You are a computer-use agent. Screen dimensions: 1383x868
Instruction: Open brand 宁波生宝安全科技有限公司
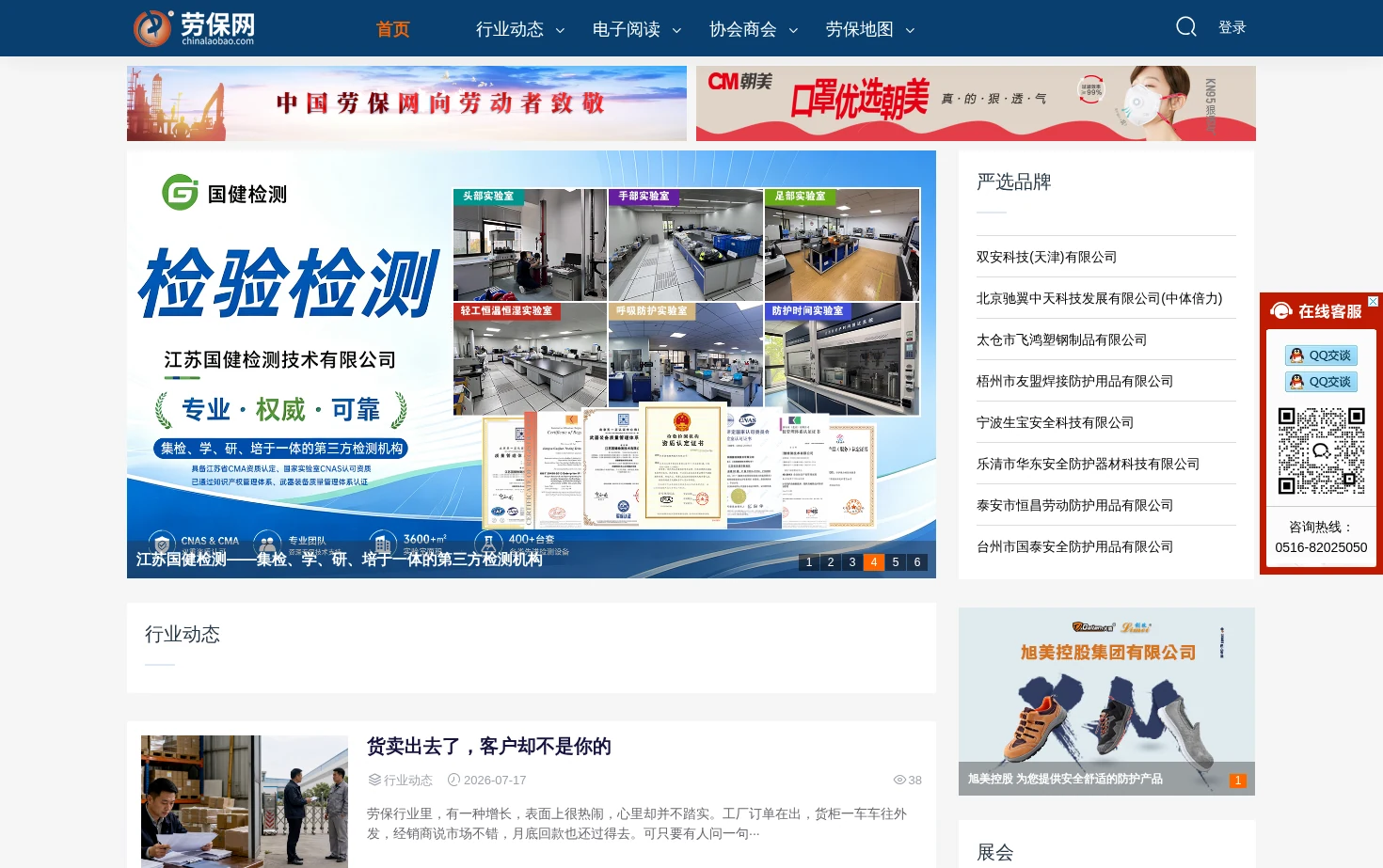pyautogui.click(x=1055, y=422)
